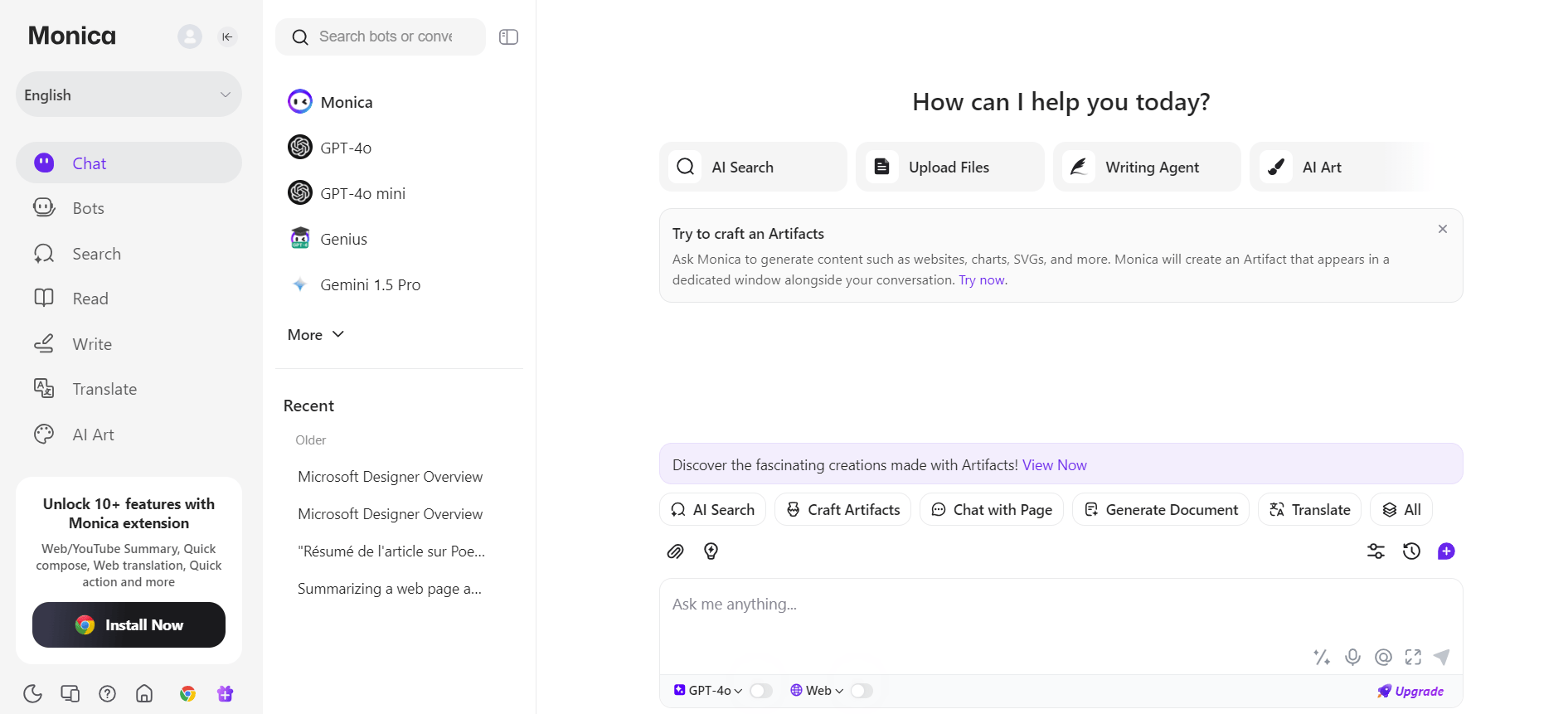Send message with paper plane icon
This screenshot has width=1568, height=714.
1442,657
